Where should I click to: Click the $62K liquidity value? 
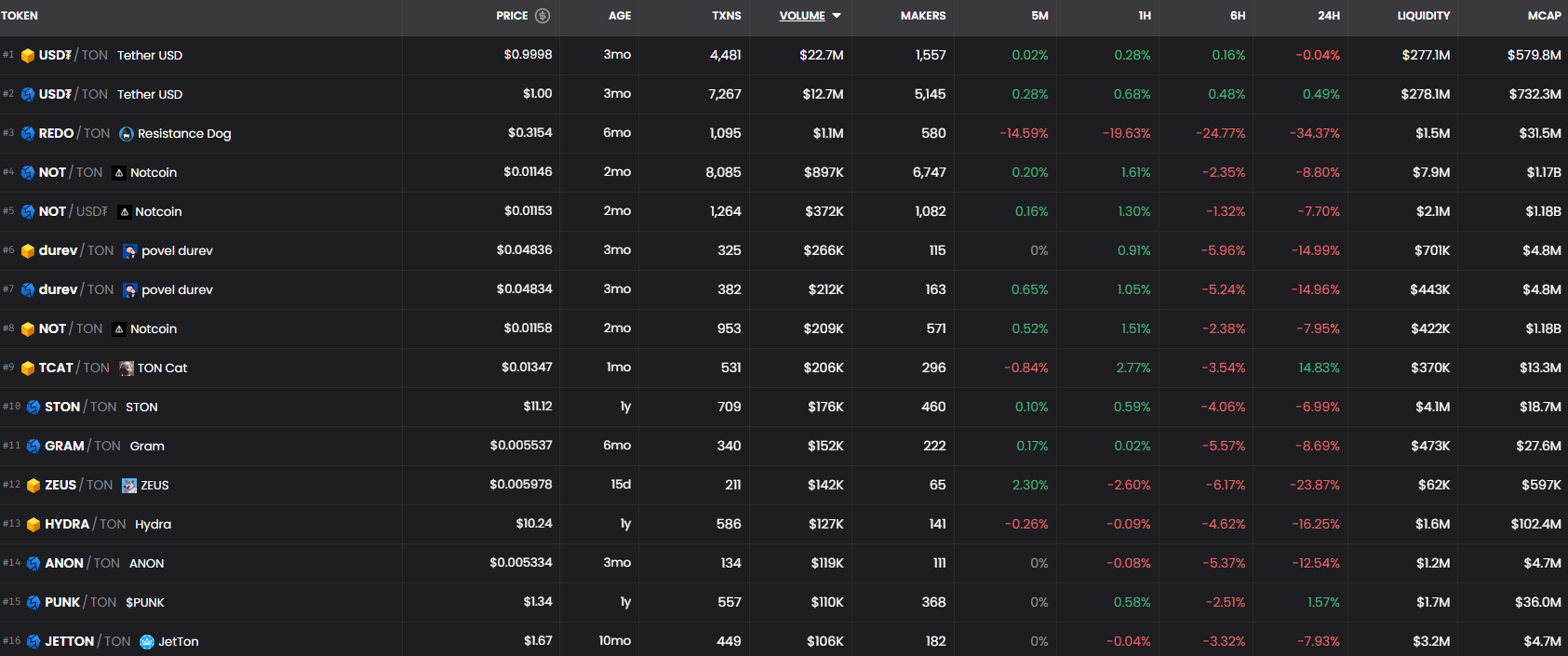1434,486
